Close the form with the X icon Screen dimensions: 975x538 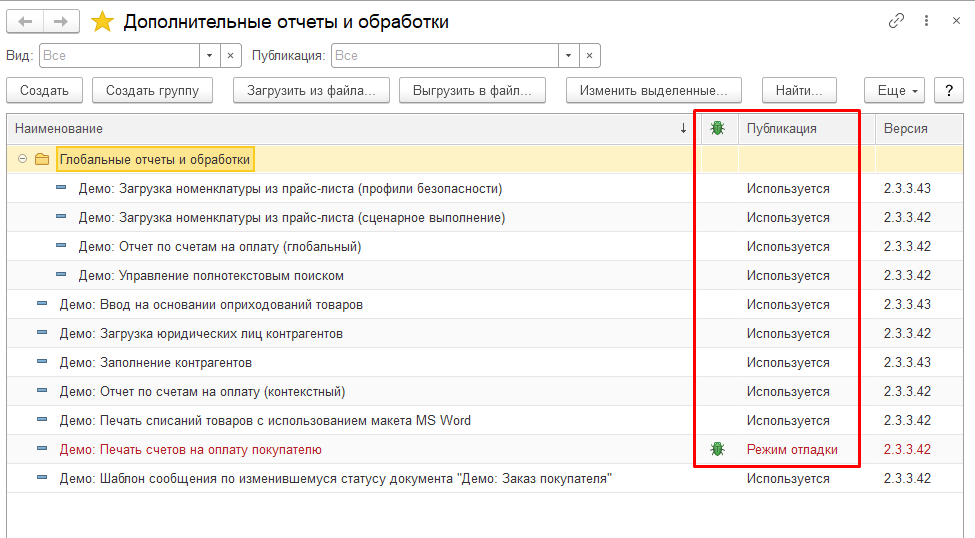coord(956,21)
